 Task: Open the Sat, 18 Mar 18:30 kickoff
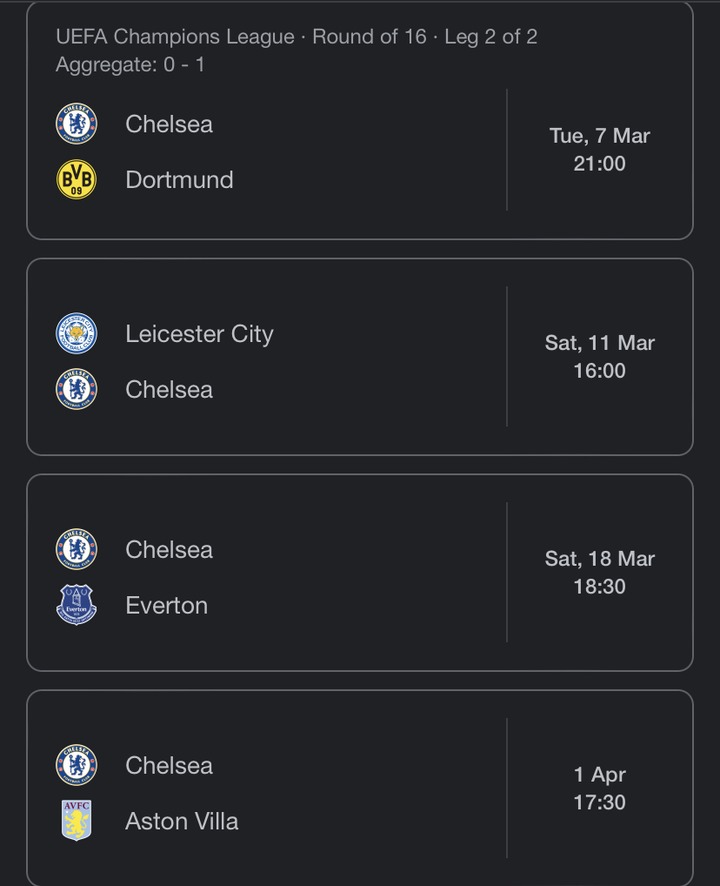[600, 572]
